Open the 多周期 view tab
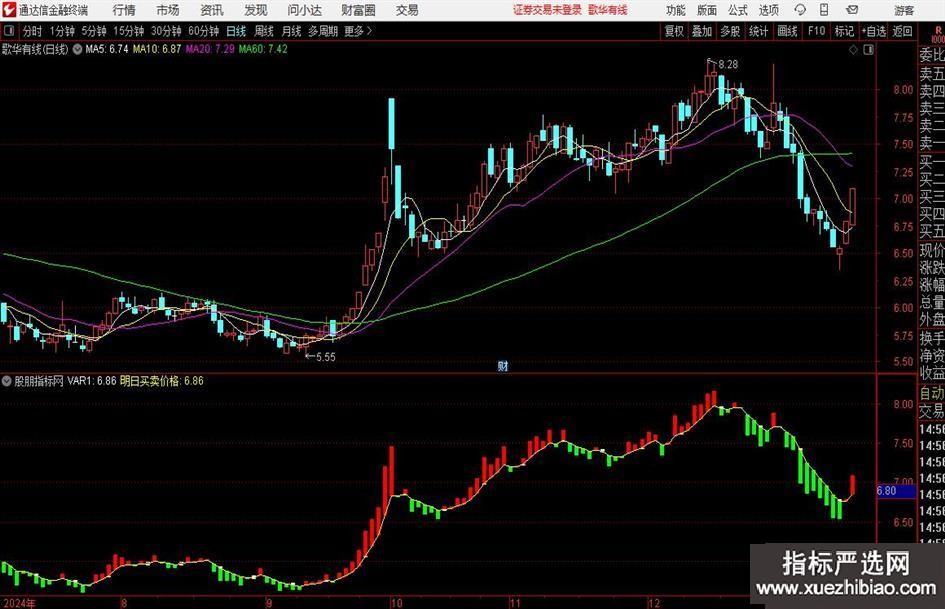Screen dimensions: 945x609 [323, 31]
